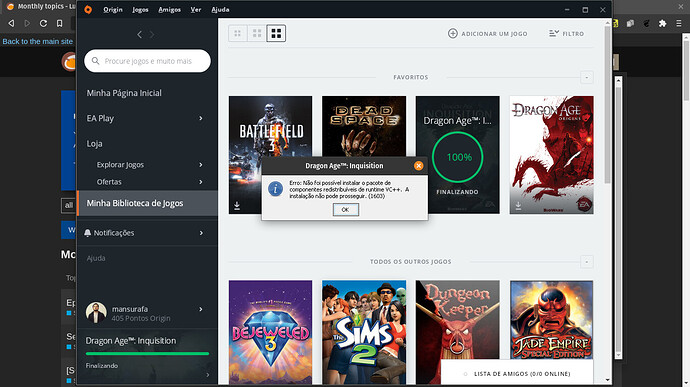
Task: Click the Notificações bell icon
Action: pyautogui.click(x=88, y=232)
